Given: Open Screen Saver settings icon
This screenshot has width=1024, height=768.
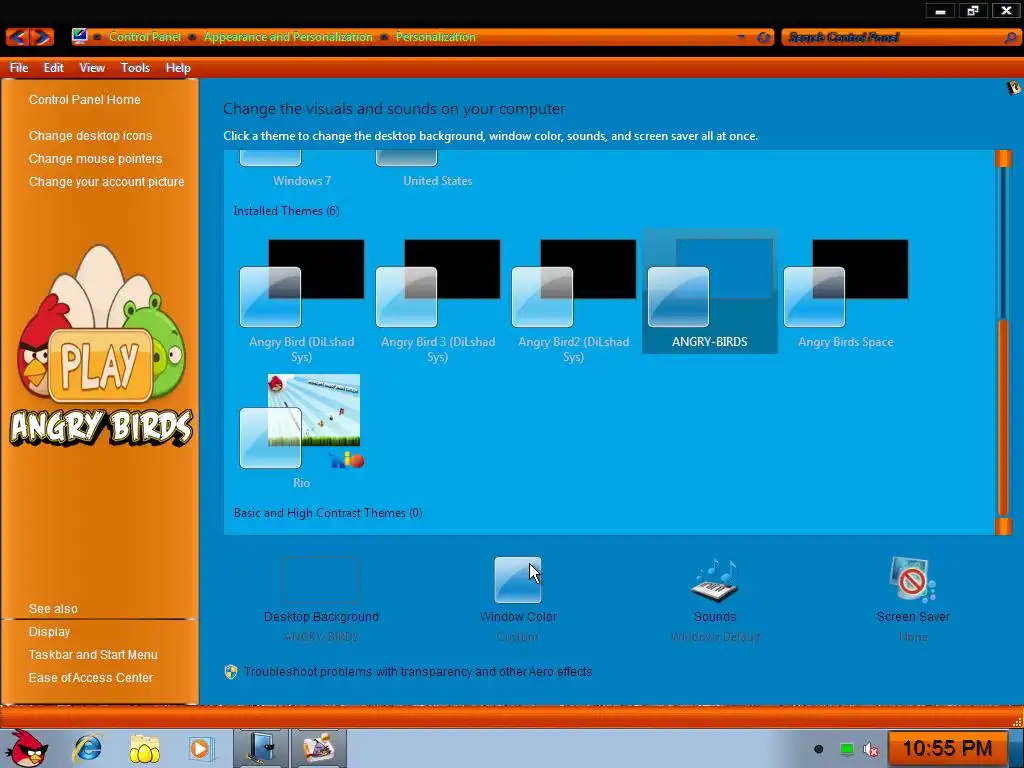Looking at the screenshot, I should [x=912, y=580].
